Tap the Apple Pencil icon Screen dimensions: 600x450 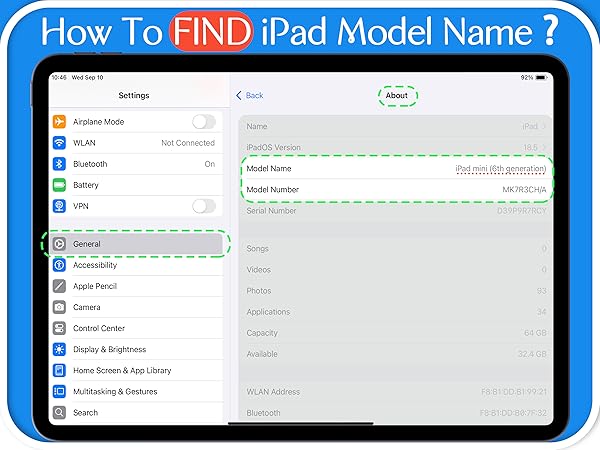click(59, 286)
